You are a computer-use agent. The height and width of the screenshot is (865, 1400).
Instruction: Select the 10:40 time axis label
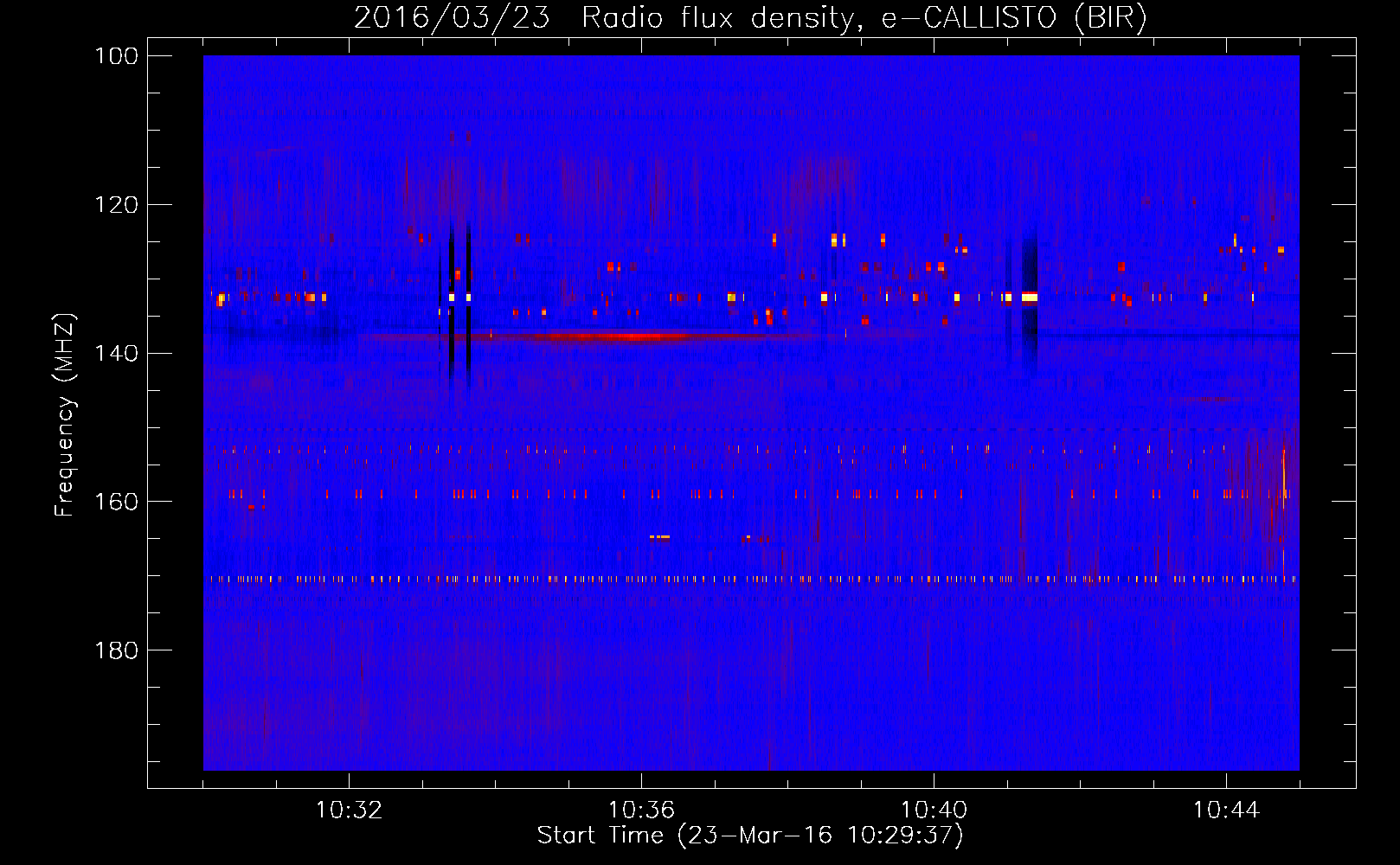pos(934,811)
